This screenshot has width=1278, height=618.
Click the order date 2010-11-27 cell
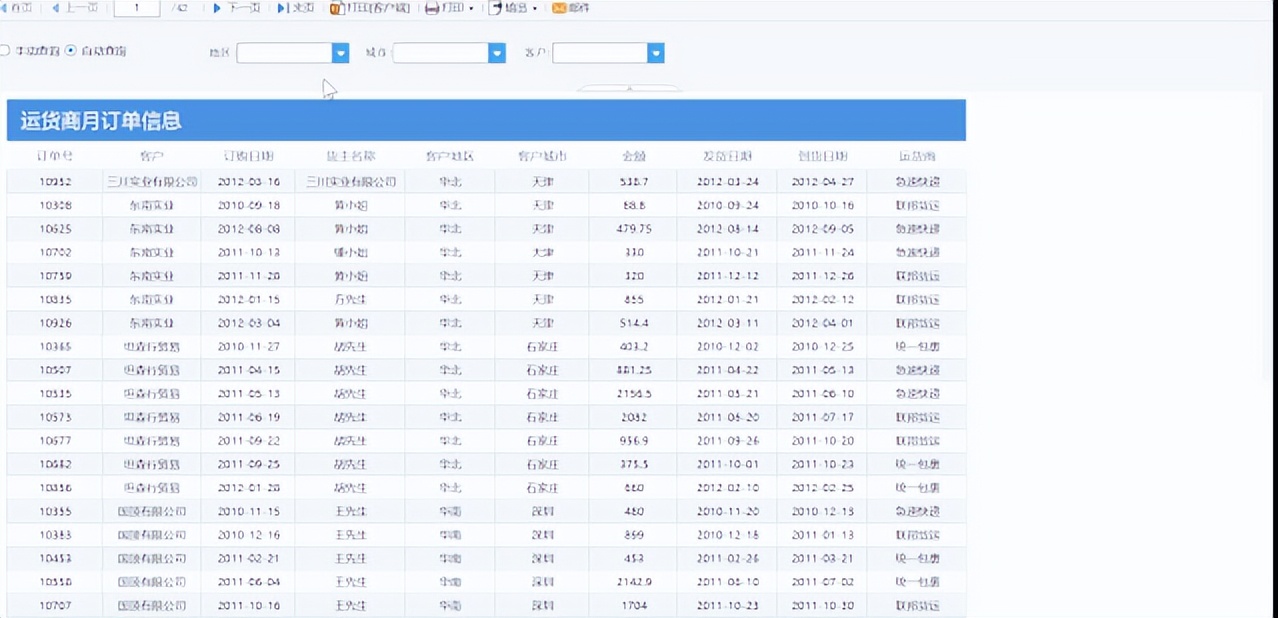point(250,347)
